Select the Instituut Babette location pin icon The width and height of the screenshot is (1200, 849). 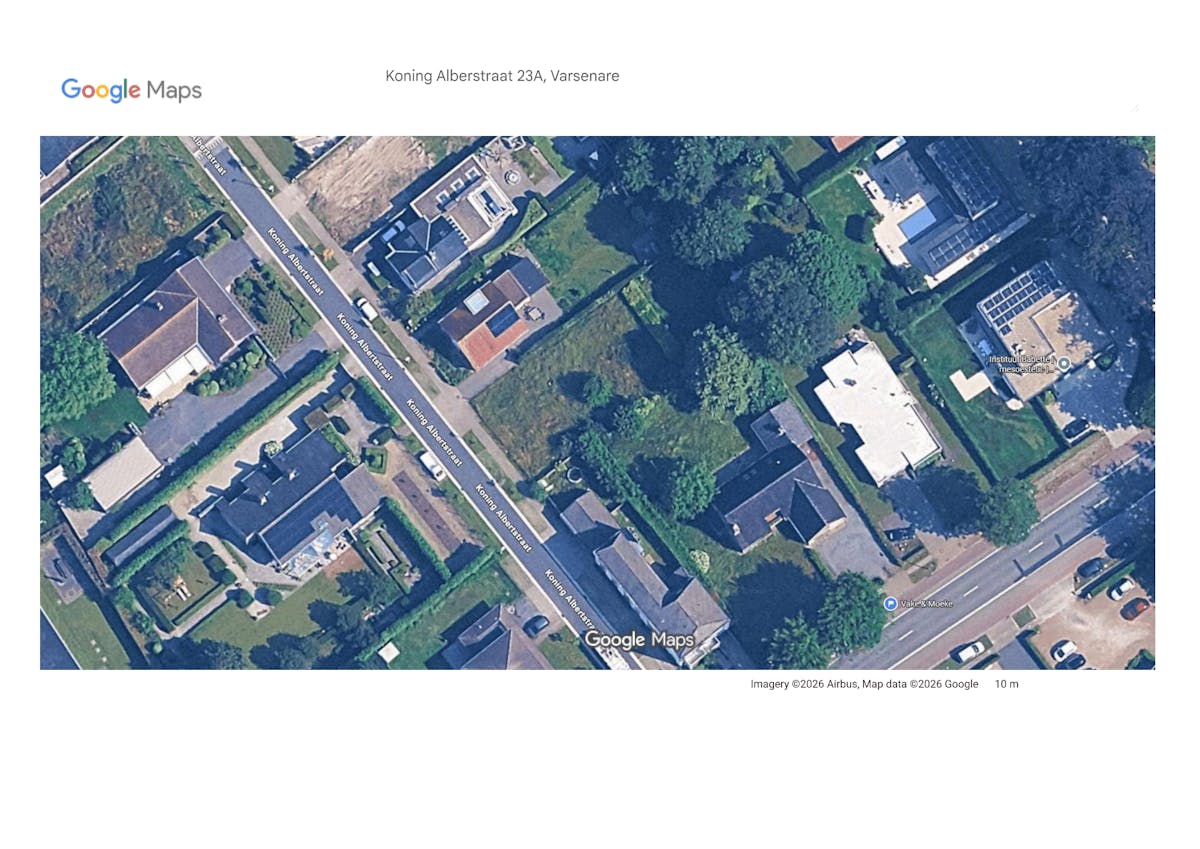1064,363
